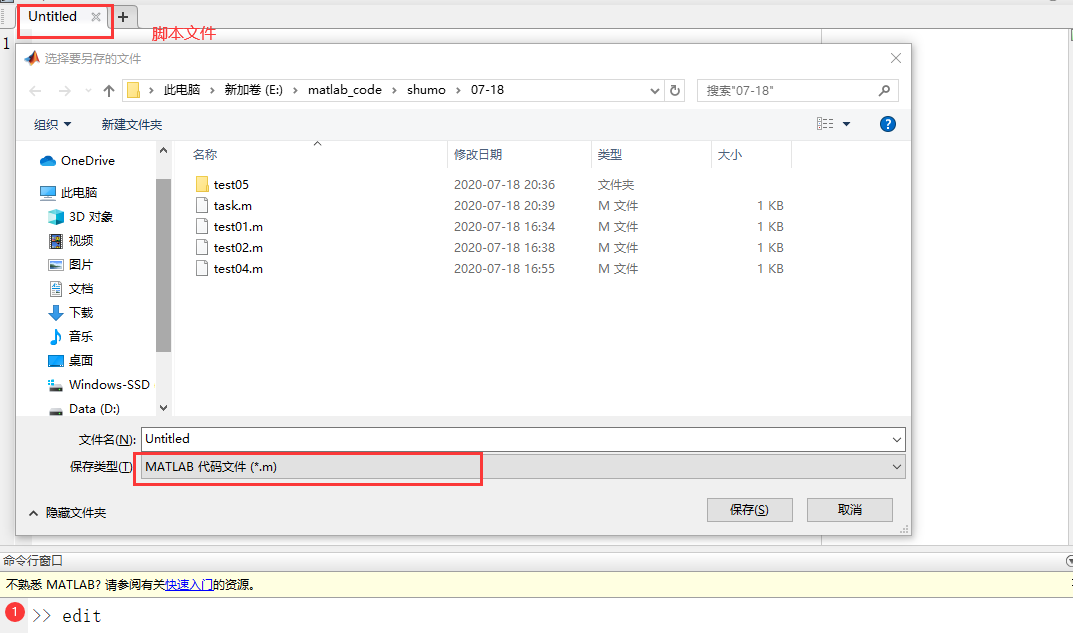Click the + to open a new editor tab

click(123, 16)
